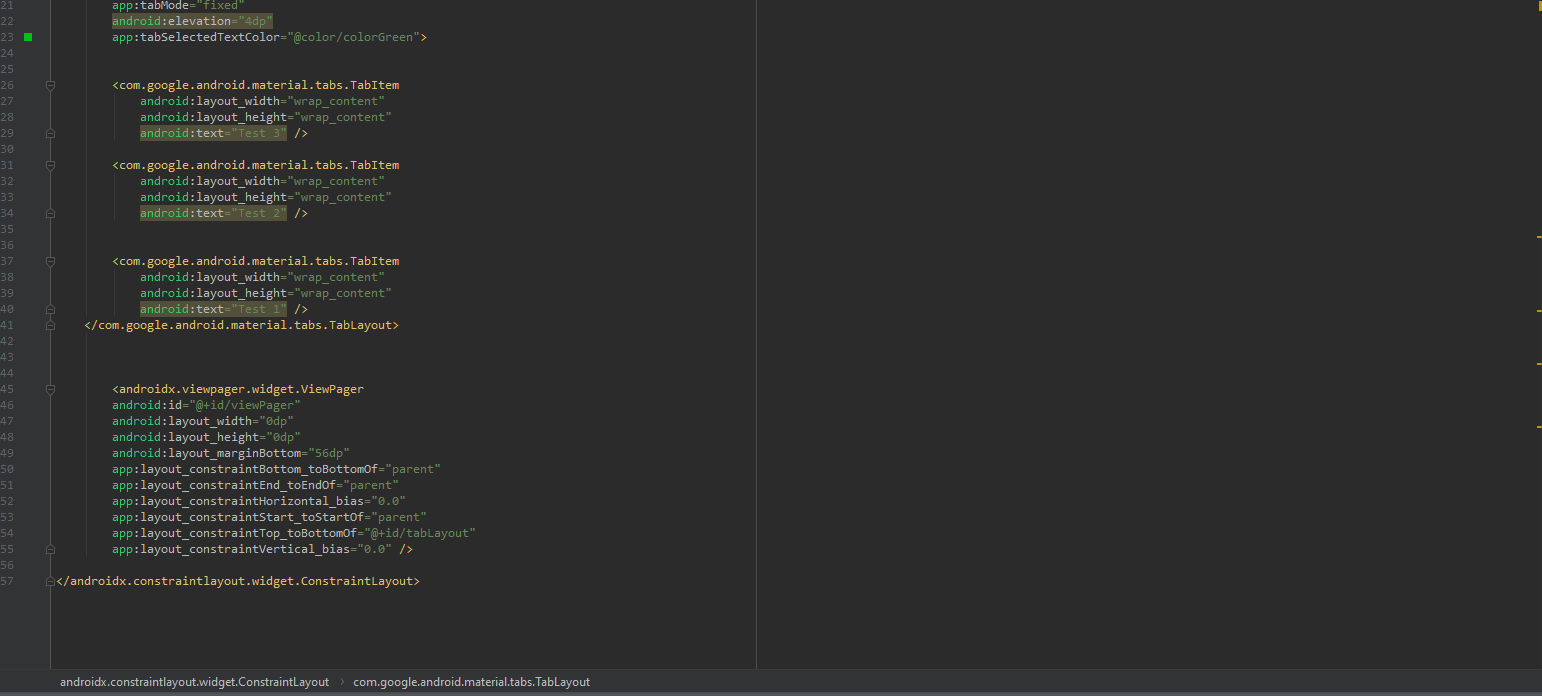Screen dimensions: 1542x696
Task: Click the yellow inspection status indicator
Action: tap(1539, 6)
